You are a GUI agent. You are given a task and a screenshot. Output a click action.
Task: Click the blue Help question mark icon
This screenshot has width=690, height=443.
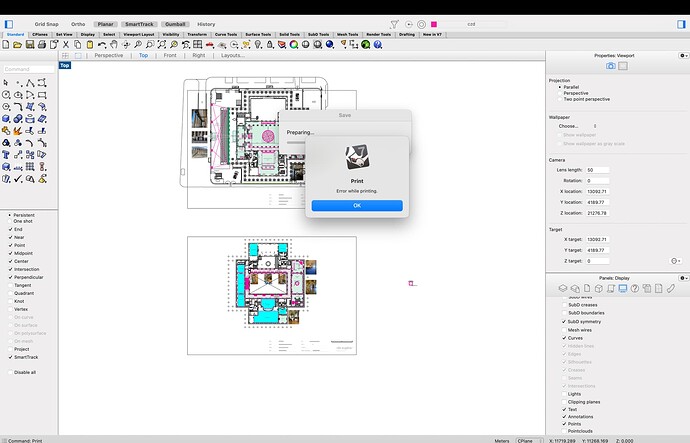[x=378, y=44]
